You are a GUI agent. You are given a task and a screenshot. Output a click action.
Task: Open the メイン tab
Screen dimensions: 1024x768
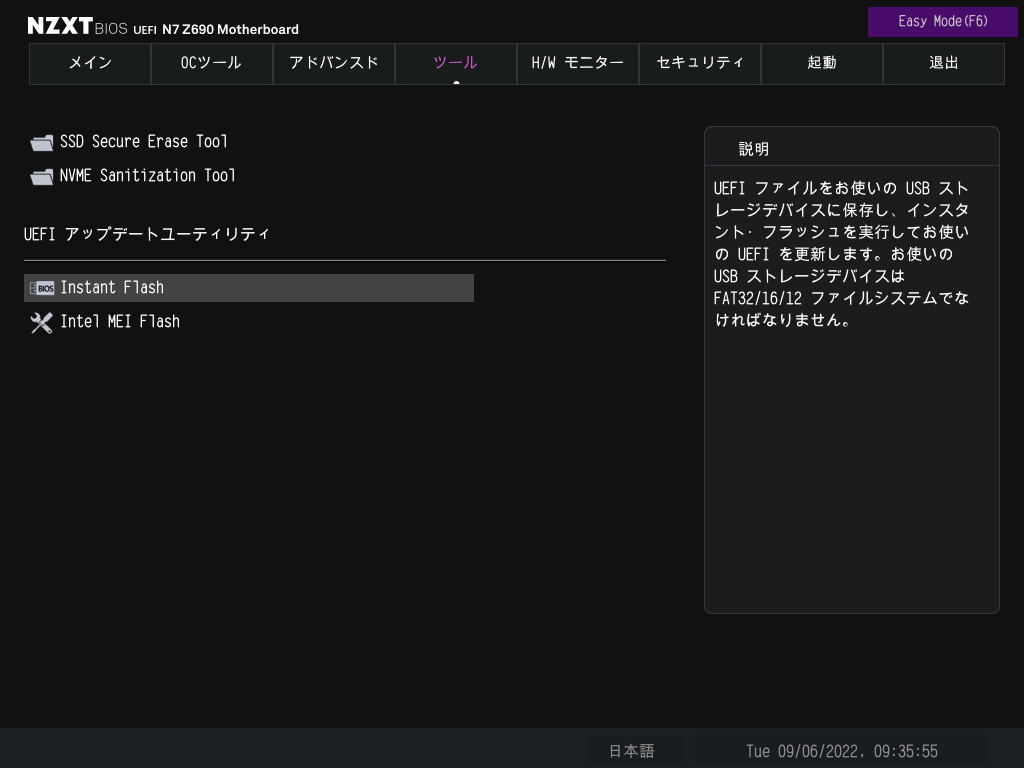(x=90, y=63)
